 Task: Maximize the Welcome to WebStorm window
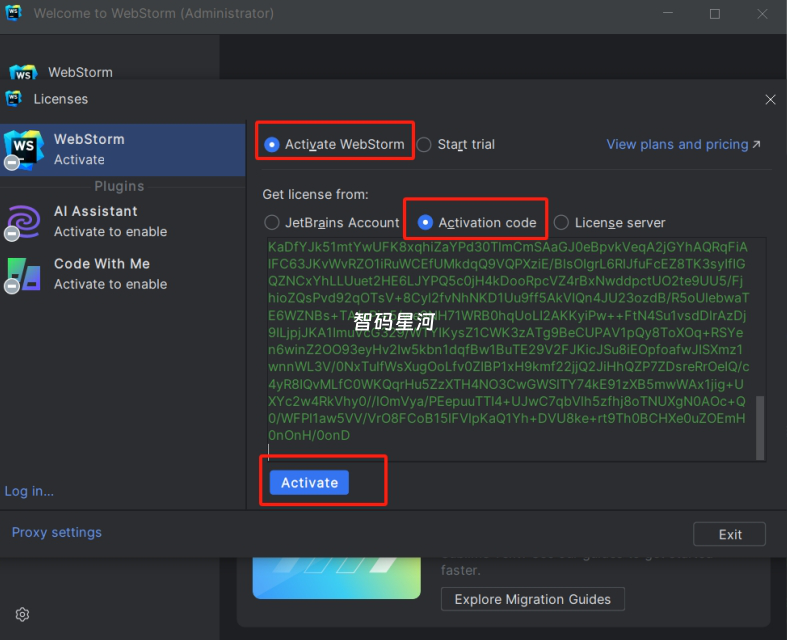tap(715, 14)
